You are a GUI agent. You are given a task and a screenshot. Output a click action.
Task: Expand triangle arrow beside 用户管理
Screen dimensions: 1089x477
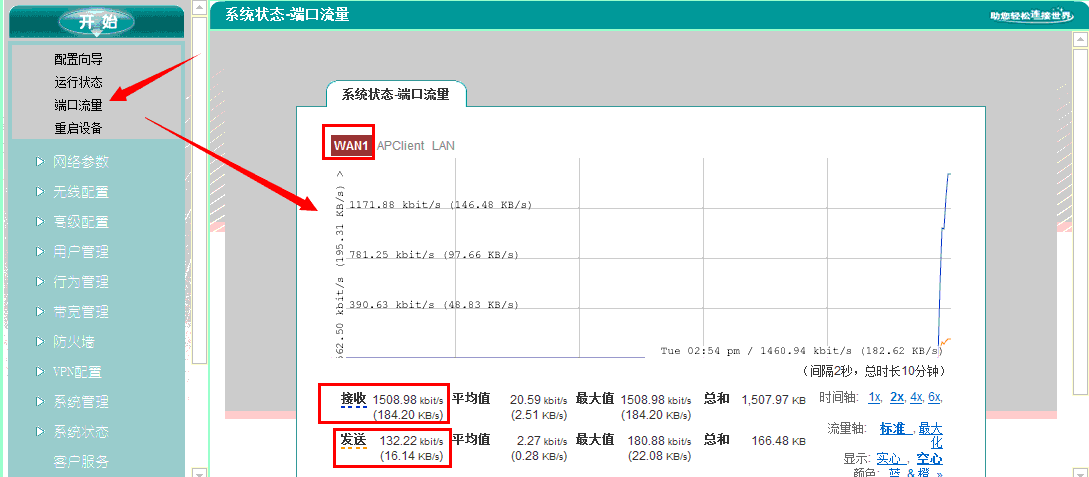coord(40,251)
